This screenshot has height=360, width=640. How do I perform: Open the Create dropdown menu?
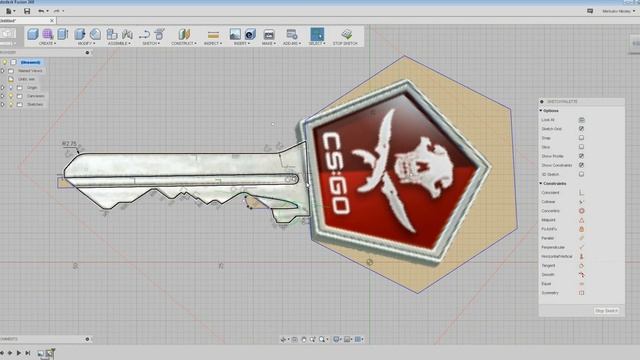pos(47,43)
